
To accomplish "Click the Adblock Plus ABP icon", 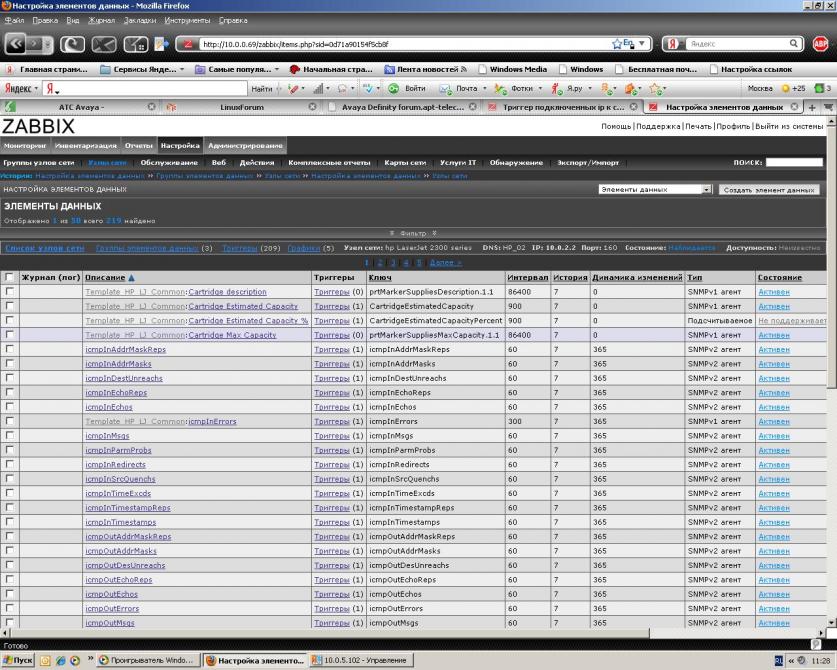I will point(821,44).
